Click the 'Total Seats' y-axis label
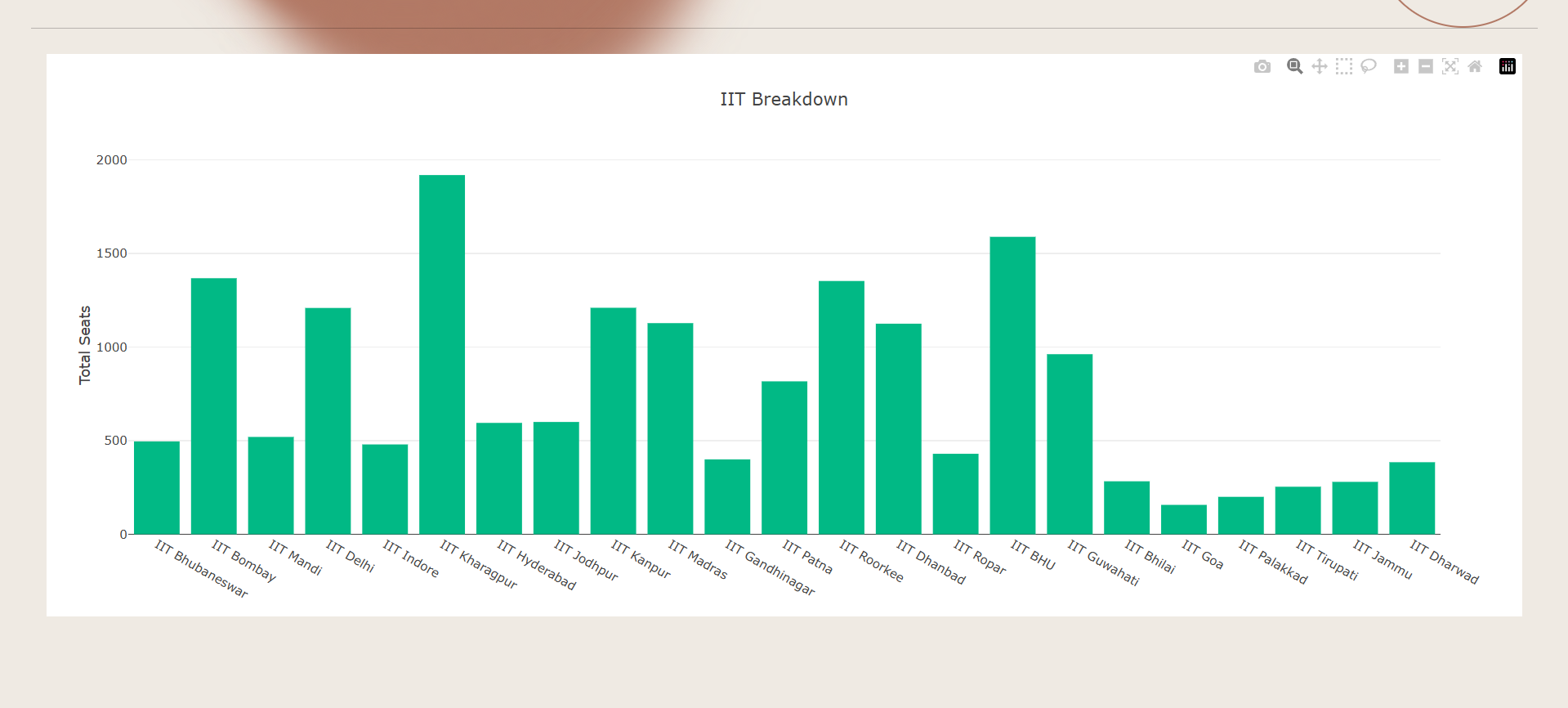This screenshot has width=1568, height=708. pyautogui.click(x=85, y=345)
